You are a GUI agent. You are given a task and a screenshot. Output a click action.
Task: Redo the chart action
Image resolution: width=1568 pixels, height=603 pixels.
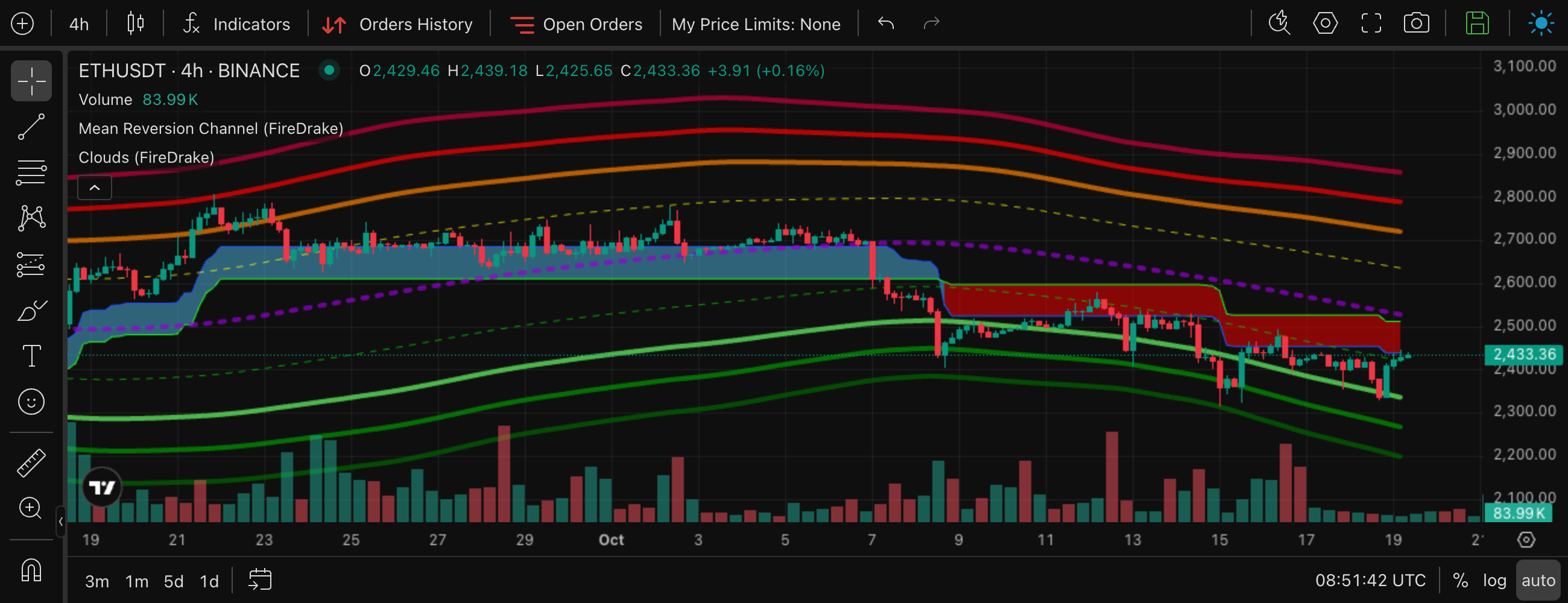click(x=931, y=24)
